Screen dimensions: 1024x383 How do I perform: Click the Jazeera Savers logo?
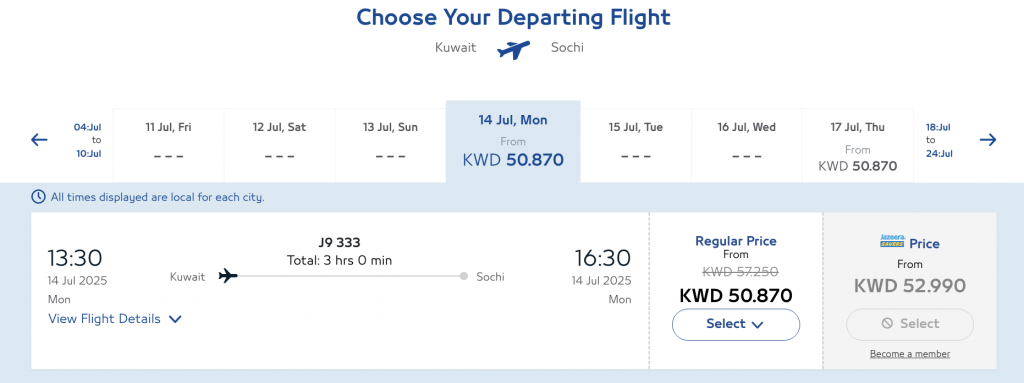click(892, 241)
